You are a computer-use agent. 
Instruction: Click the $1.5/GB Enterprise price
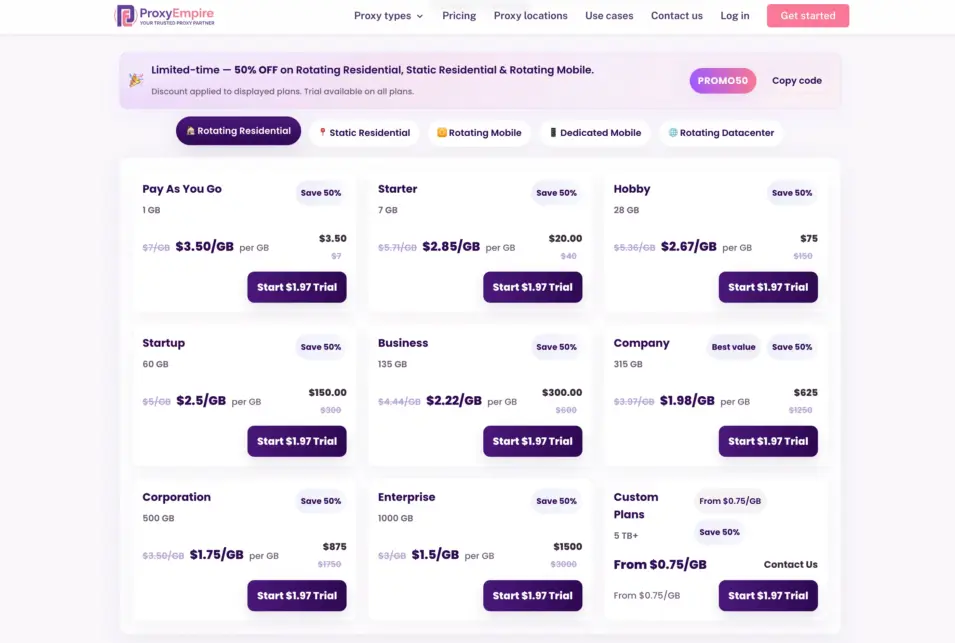click(x=435, y=555)
